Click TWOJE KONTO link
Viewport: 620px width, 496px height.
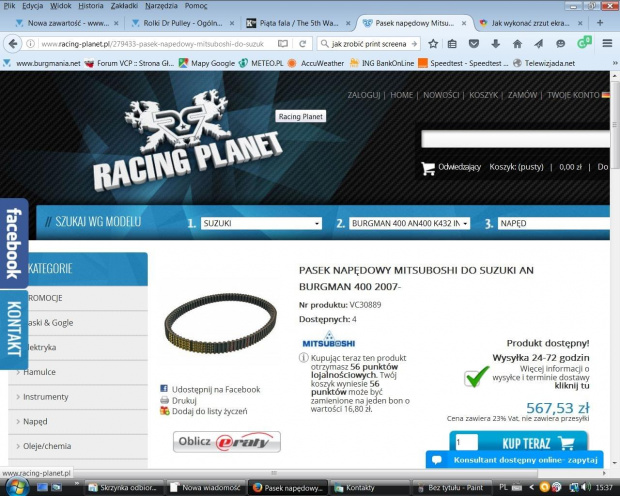point(573,95)
